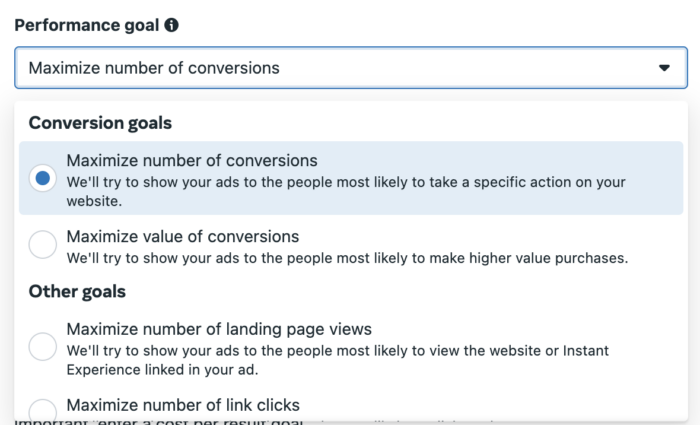Click the partially hidden text below the dropdown list
The image size is (700, 425).
[158, 422]
